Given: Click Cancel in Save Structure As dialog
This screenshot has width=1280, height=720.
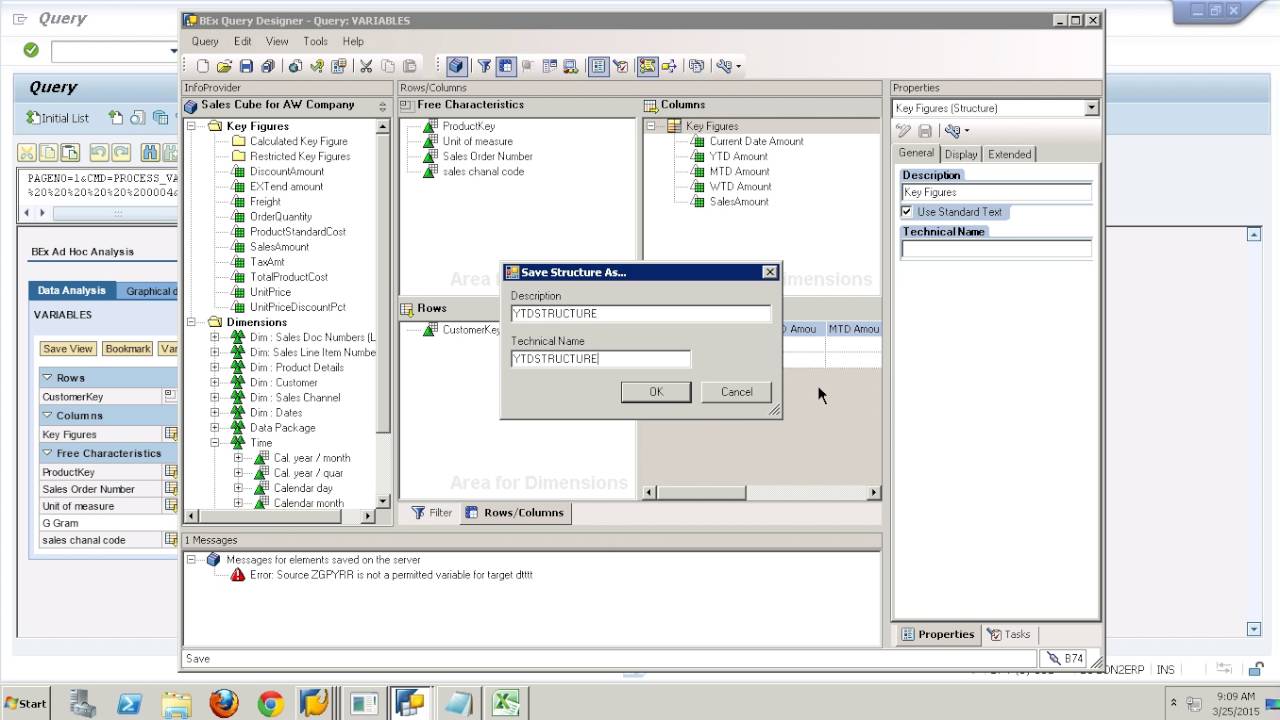Looking at the screenshot, I should tap(737, 392).
